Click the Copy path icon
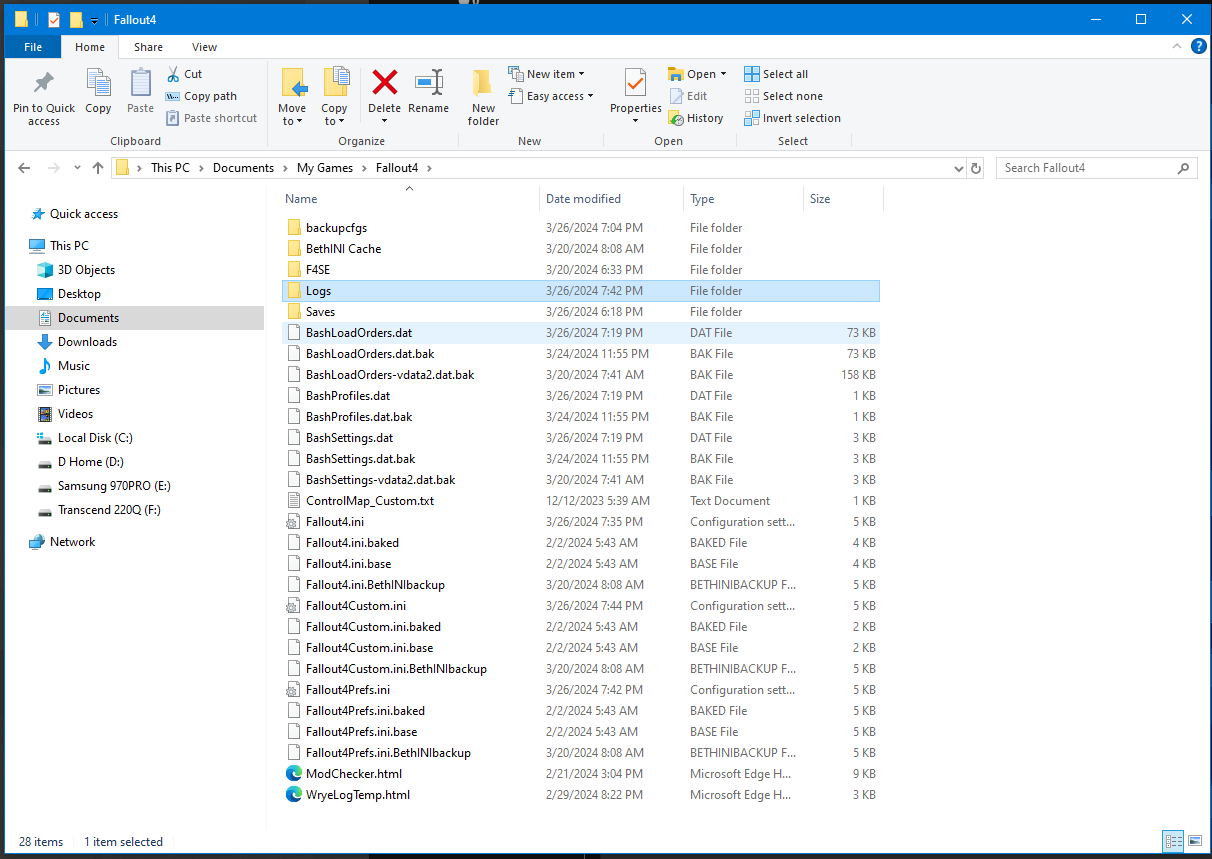1212x859 pixels. tap(172, 96)
